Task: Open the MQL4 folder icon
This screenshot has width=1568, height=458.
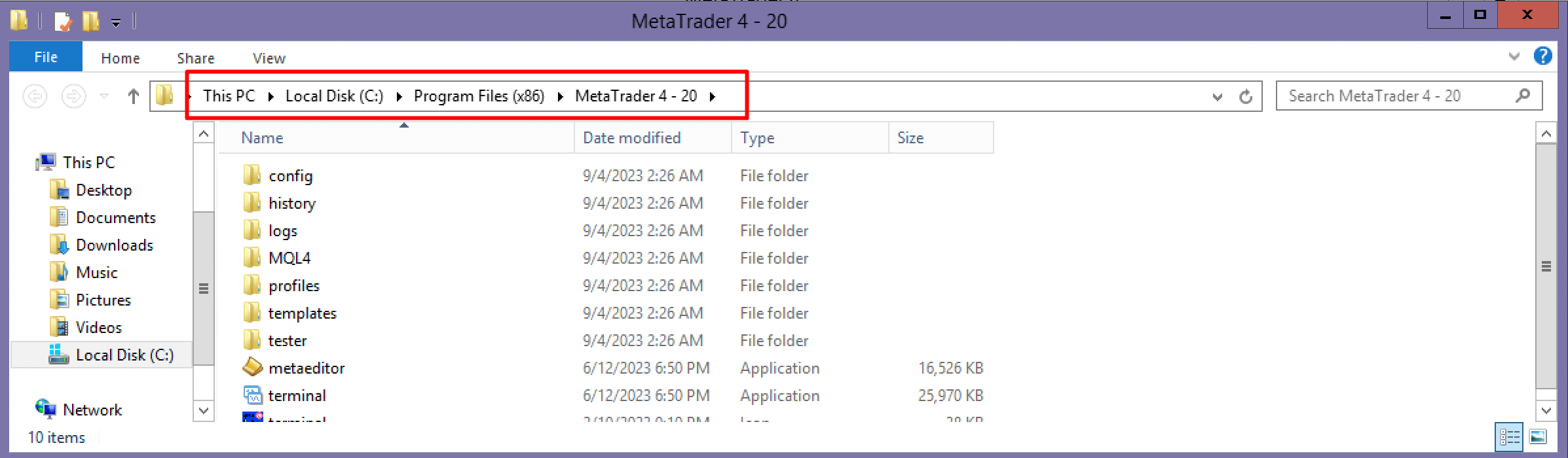Action: coord(252,258)
